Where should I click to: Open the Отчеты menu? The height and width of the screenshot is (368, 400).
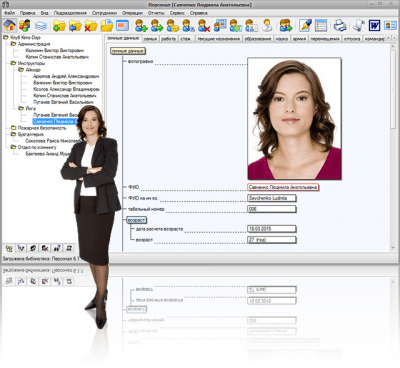156,13
